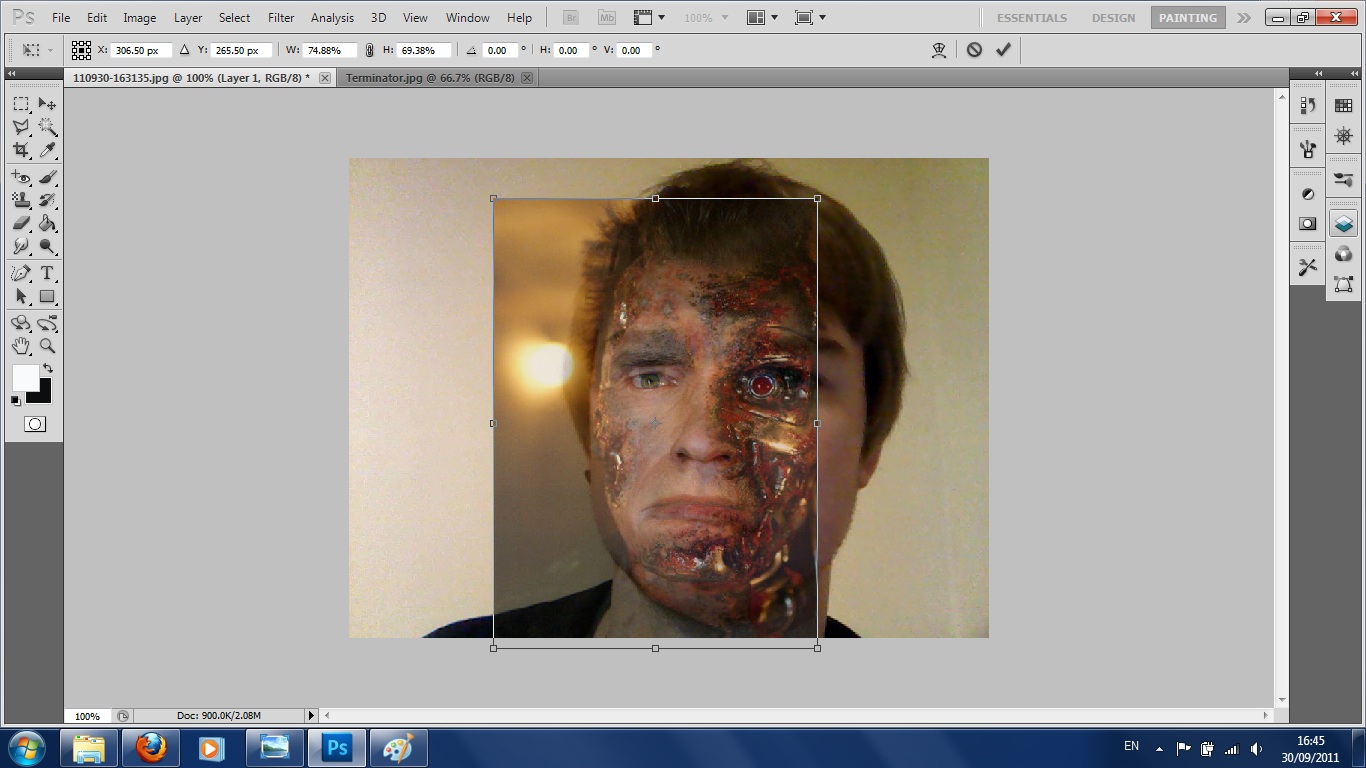Select the Brush tool
The height and width of the screenshot is (768, 1366).
[47, 177]
